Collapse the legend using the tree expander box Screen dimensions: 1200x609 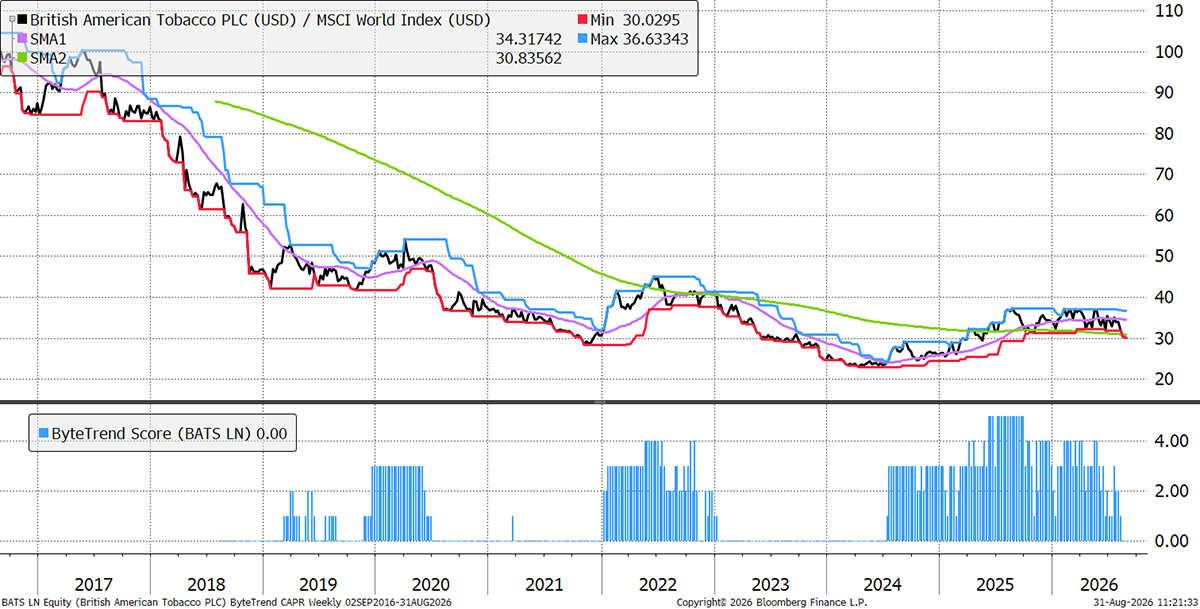12,19
